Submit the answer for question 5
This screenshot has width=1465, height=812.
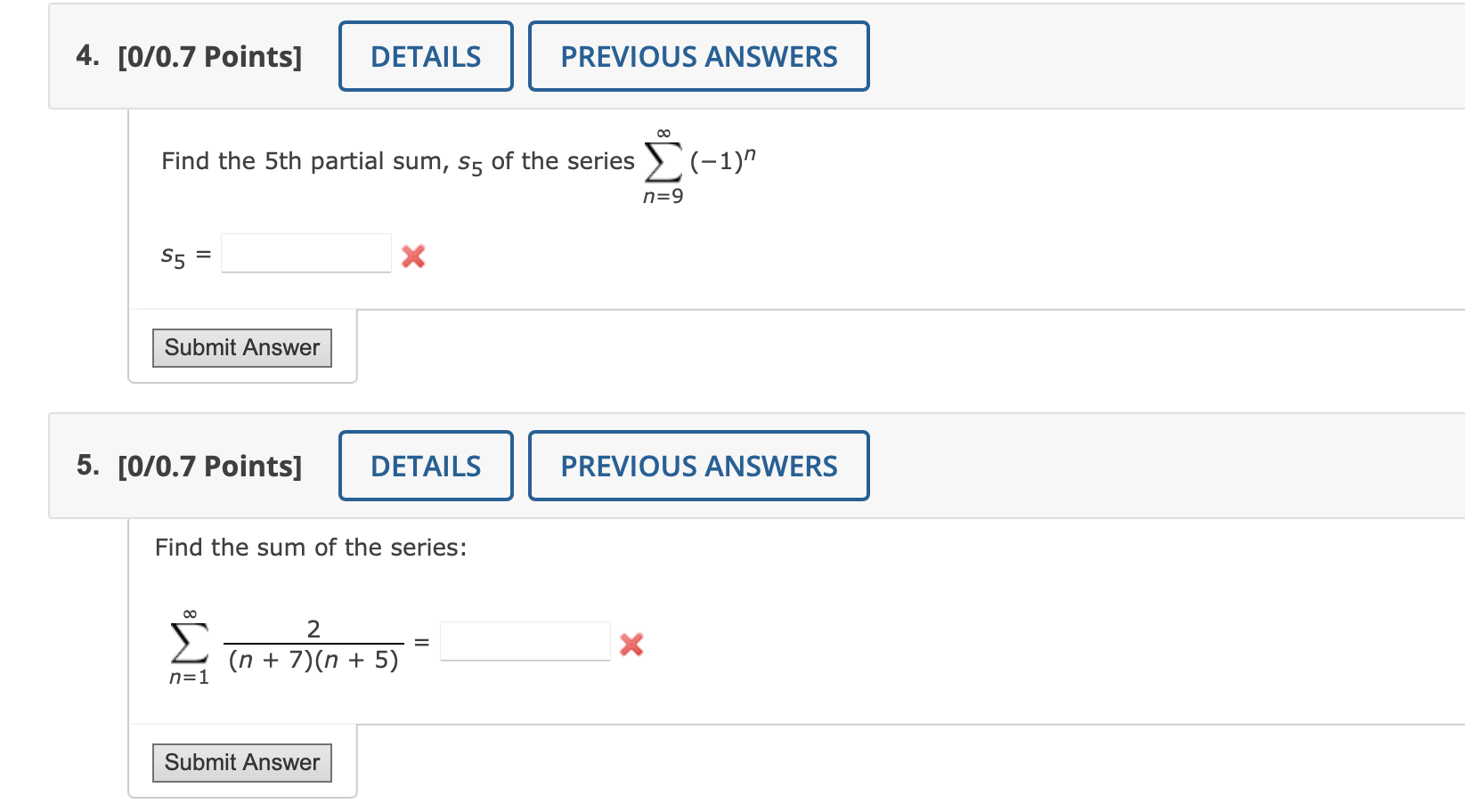240,762
